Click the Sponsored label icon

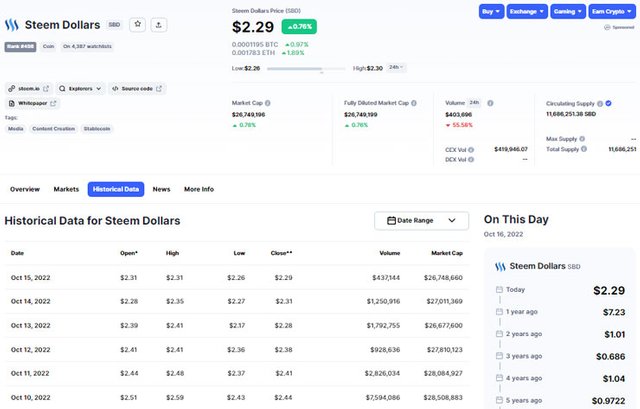[x=607, y=27]
